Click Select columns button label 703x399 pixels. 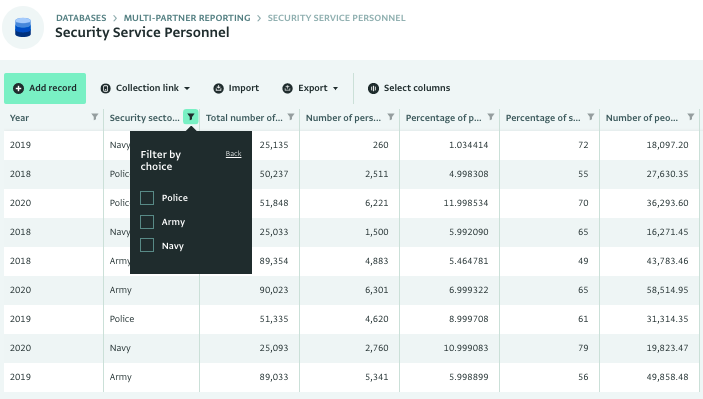point(417,88)
